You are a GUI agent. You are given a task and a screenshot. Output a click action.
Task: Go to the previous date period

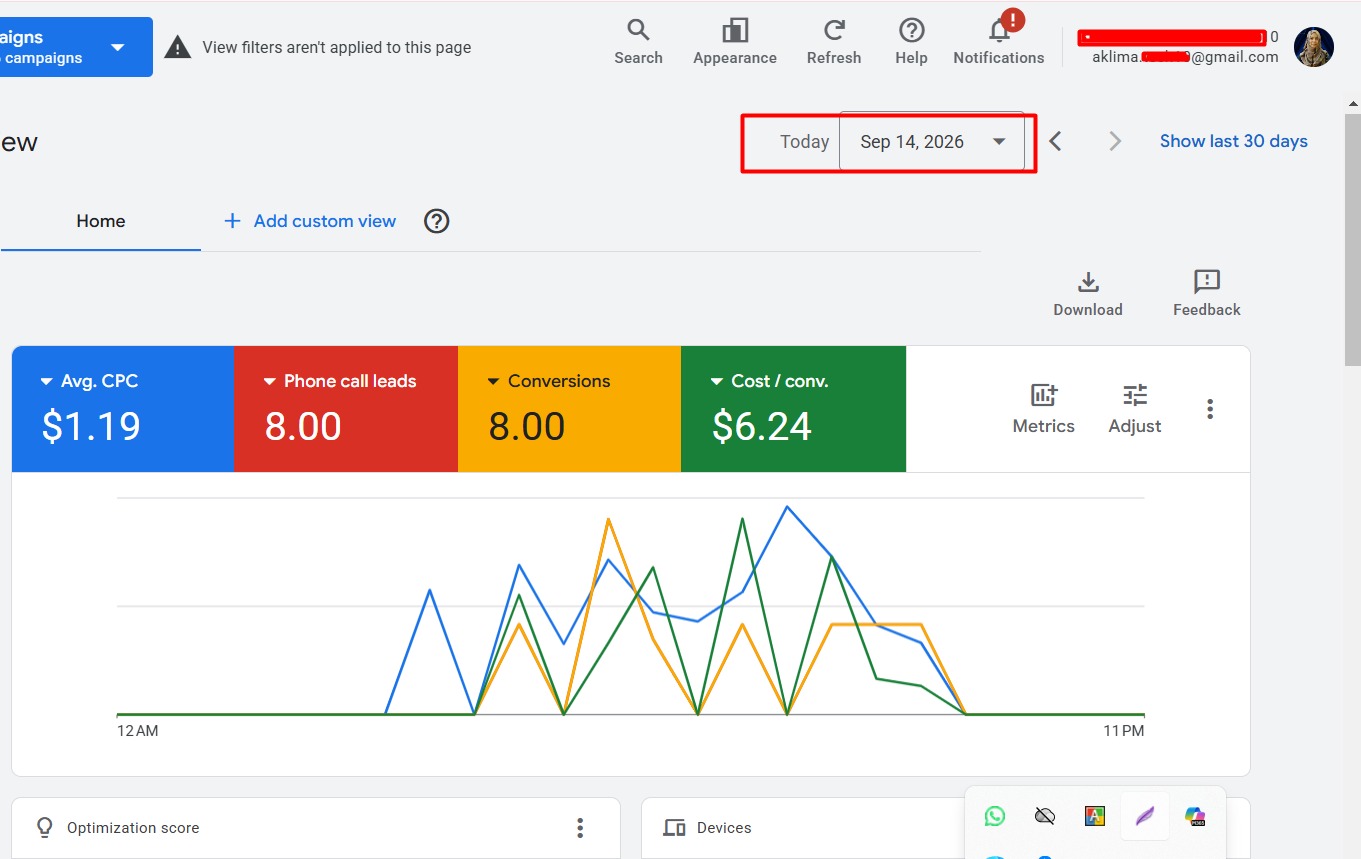tap(1055, 141)
